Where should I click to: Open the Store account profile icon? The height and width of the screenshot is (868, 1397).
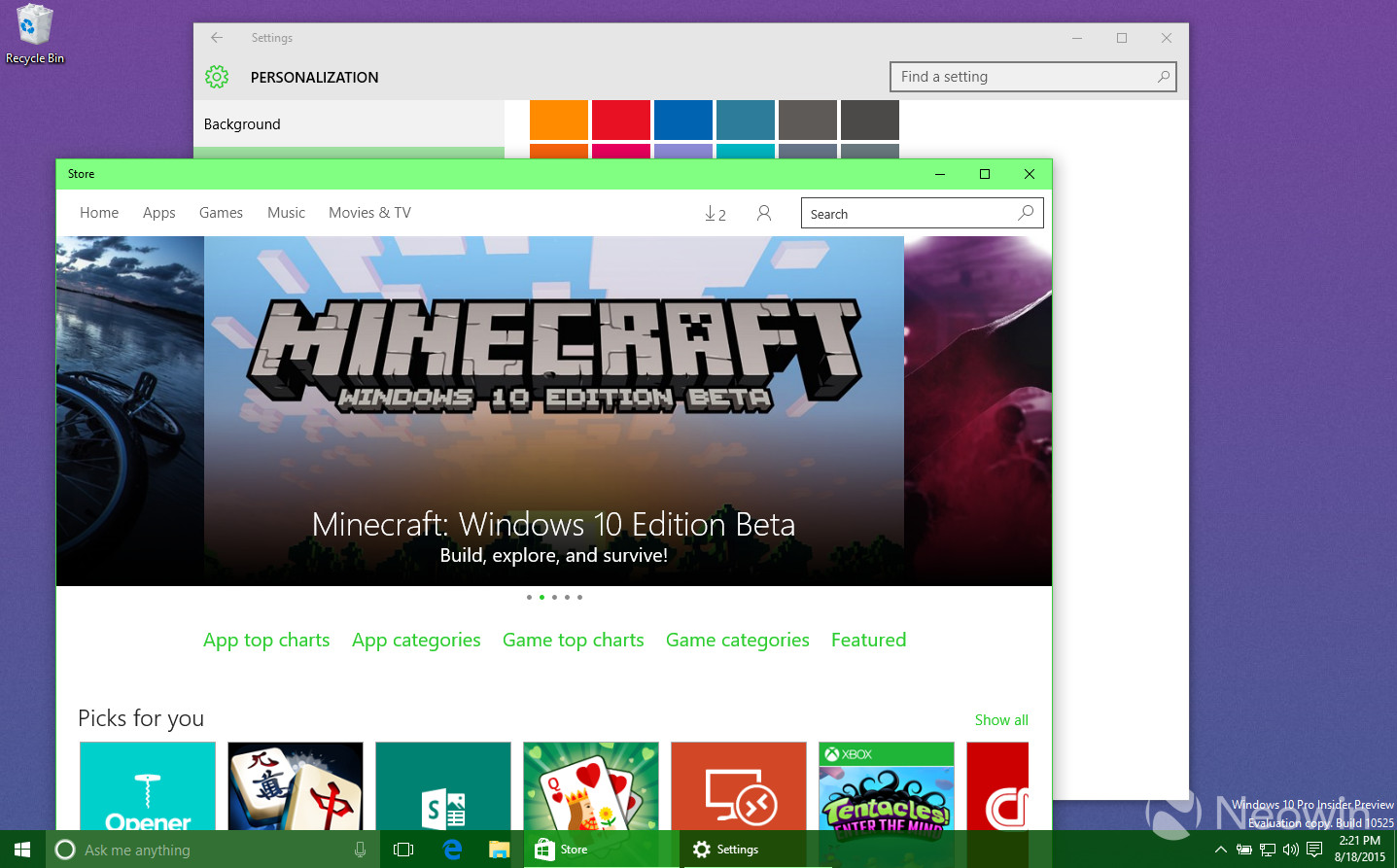pyautogui.click(x=764, y=213)
